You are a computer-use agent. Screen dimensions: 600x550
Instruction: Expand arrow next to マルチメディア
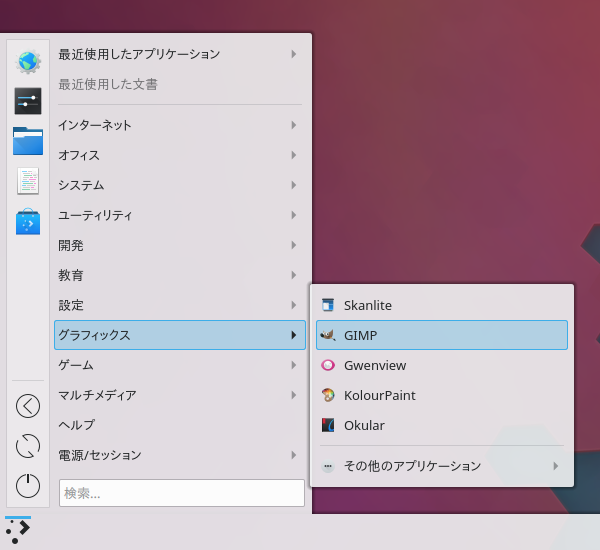pyautogui.click(x=293, y=395)
